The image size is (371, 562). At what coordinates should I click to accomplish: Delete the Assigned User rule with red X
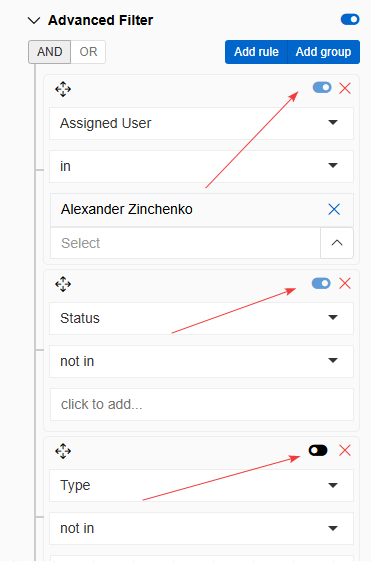click(x=345, y=88)
